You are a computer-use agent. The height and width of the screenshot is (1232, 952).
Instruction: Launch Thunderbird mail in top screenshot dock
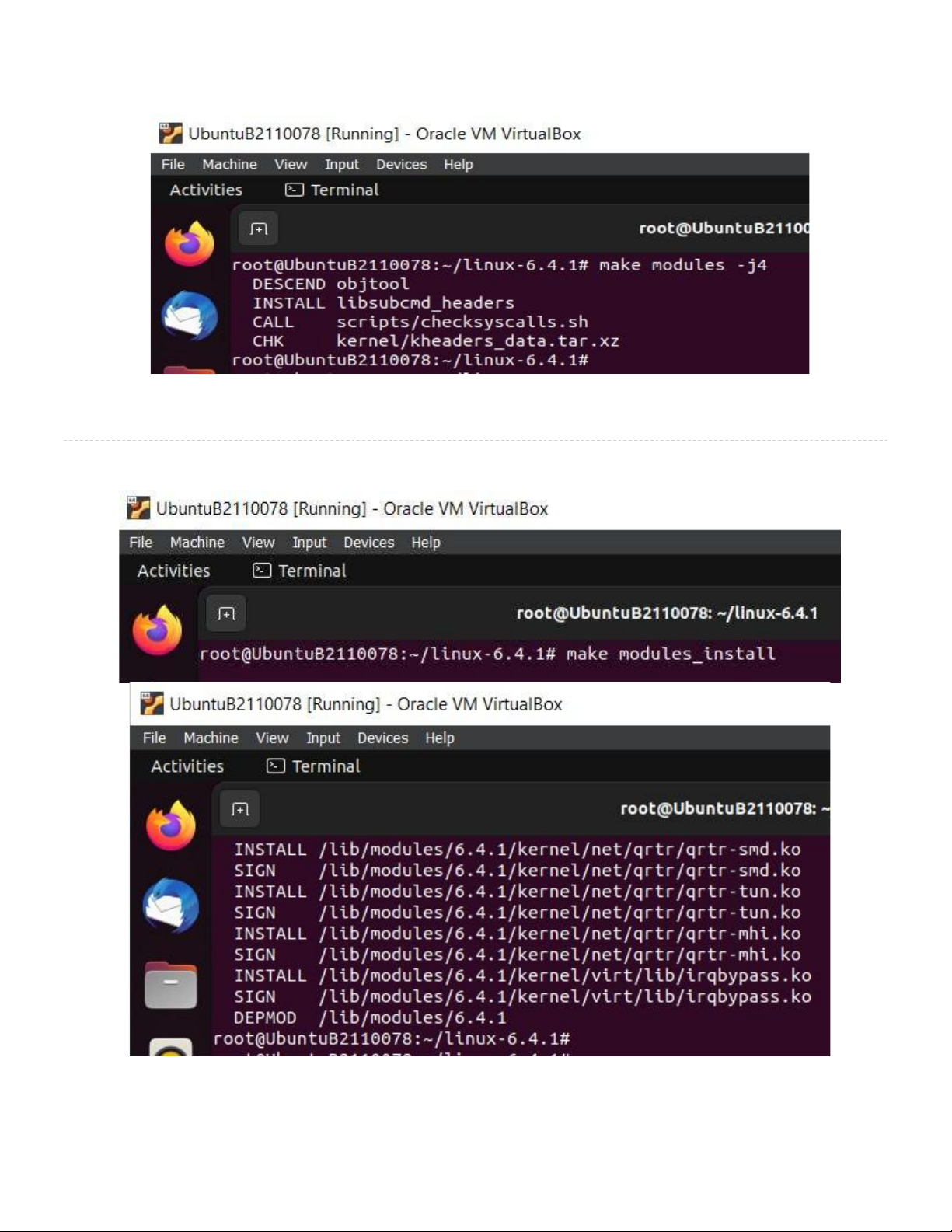[189, 316]
